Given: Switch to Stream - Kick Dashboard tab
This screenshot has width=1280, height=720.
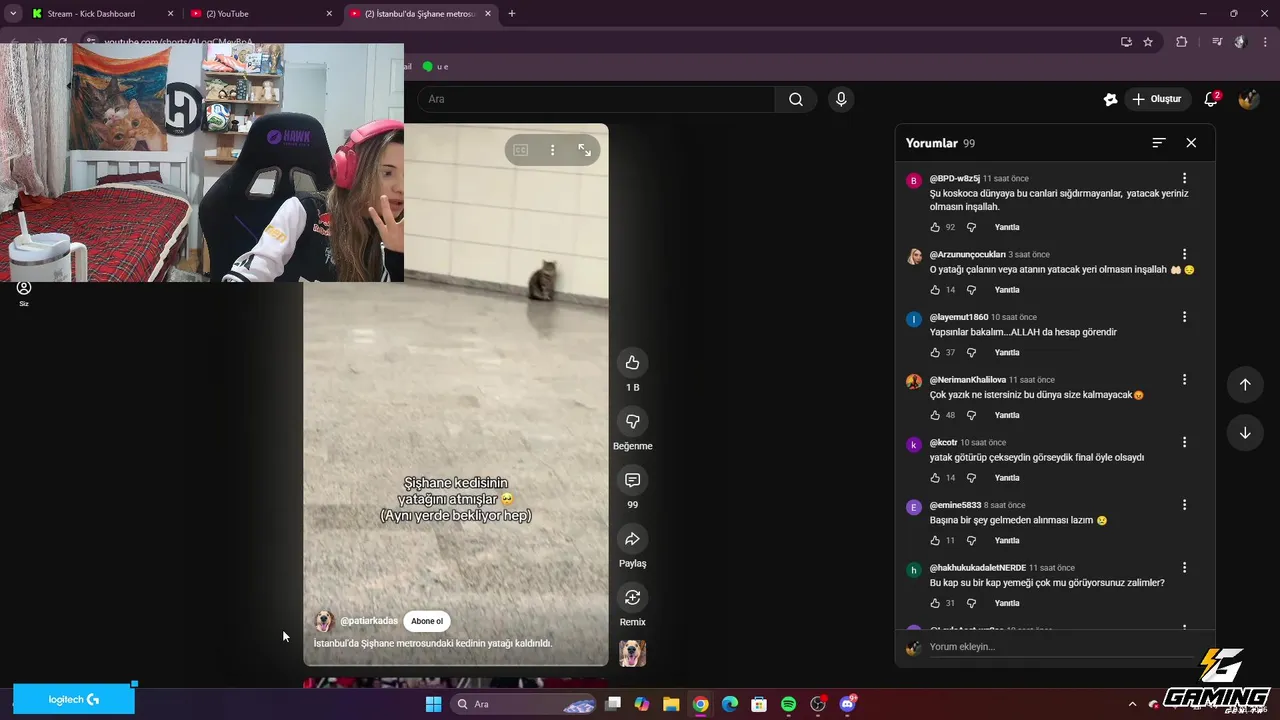Looking at the screenshot, I should pyautogui.click(x=102, y=14).
